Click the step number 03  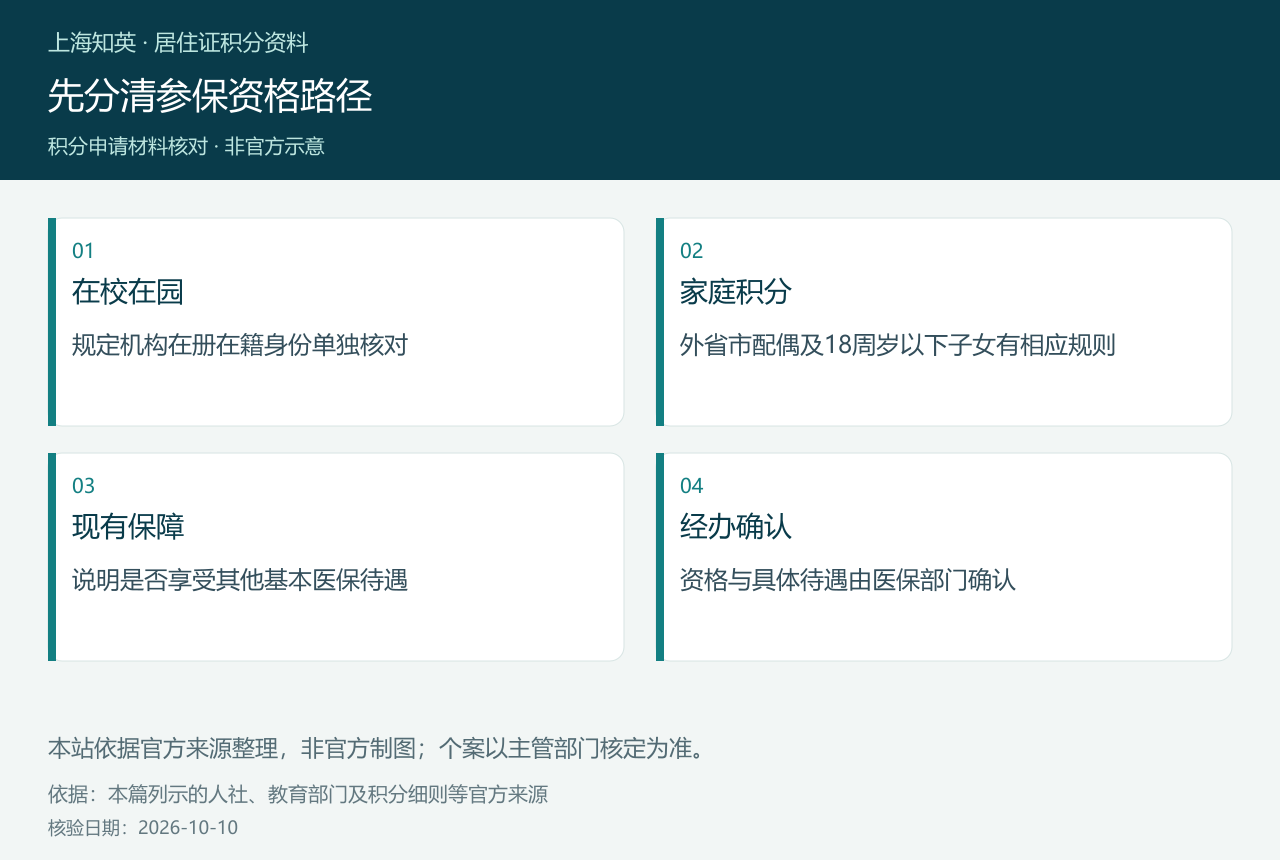84,486
